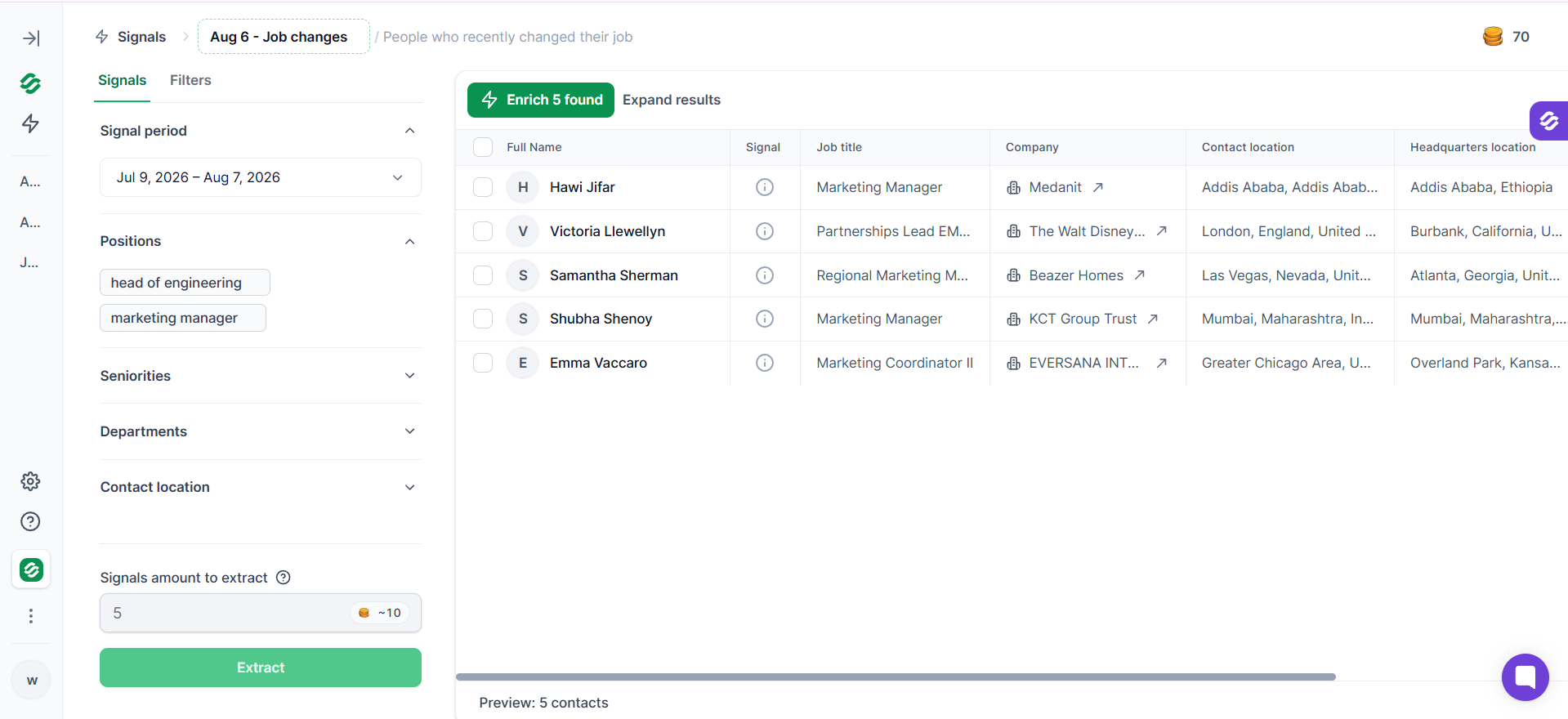
Task: Click Marketing Coordinator II job title
Action: tap(895, 363)
